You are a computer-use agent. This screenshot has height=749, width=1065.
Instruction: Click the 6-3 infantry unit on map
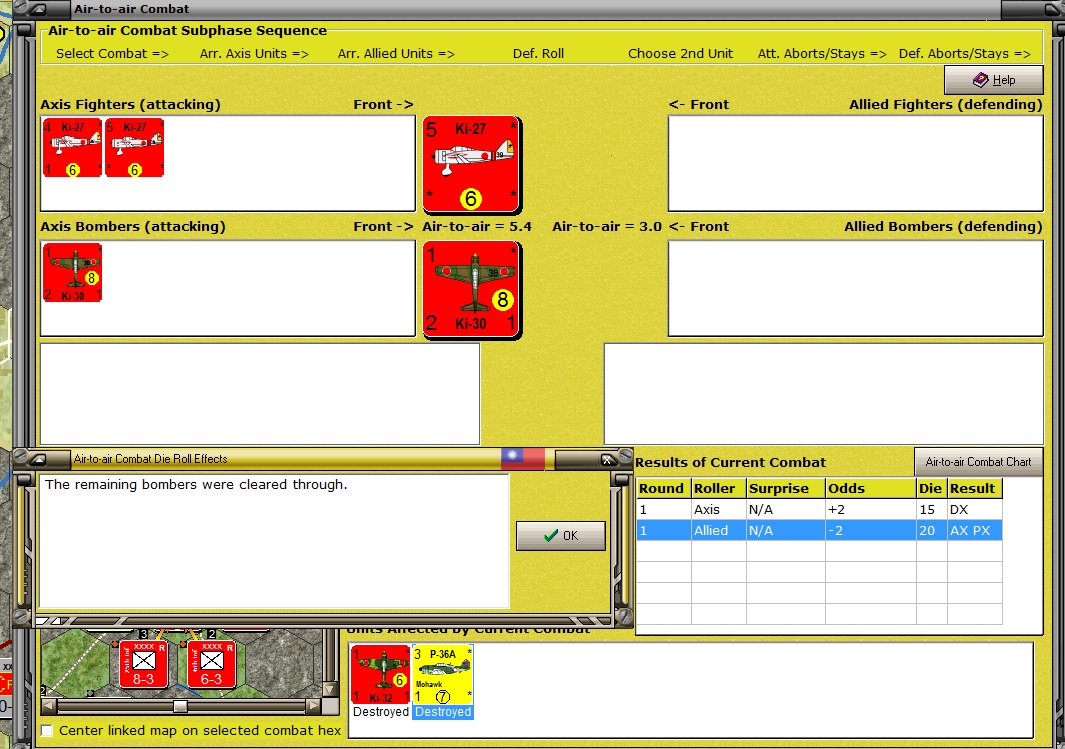click(211, 664)
